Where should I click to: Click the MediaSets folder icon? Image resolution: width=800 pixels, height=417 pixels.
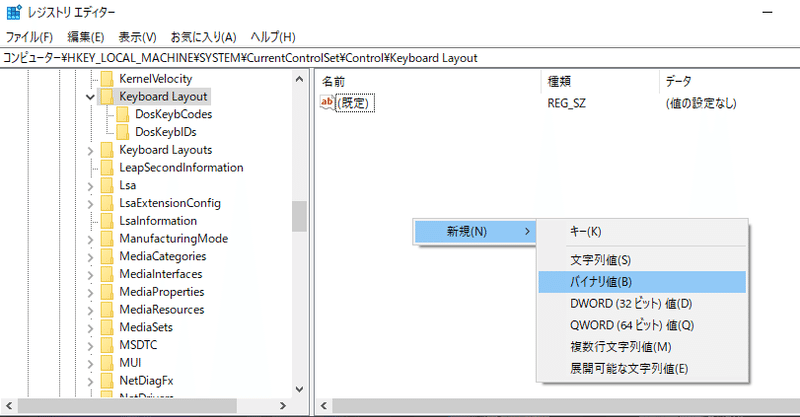point(107,327)
